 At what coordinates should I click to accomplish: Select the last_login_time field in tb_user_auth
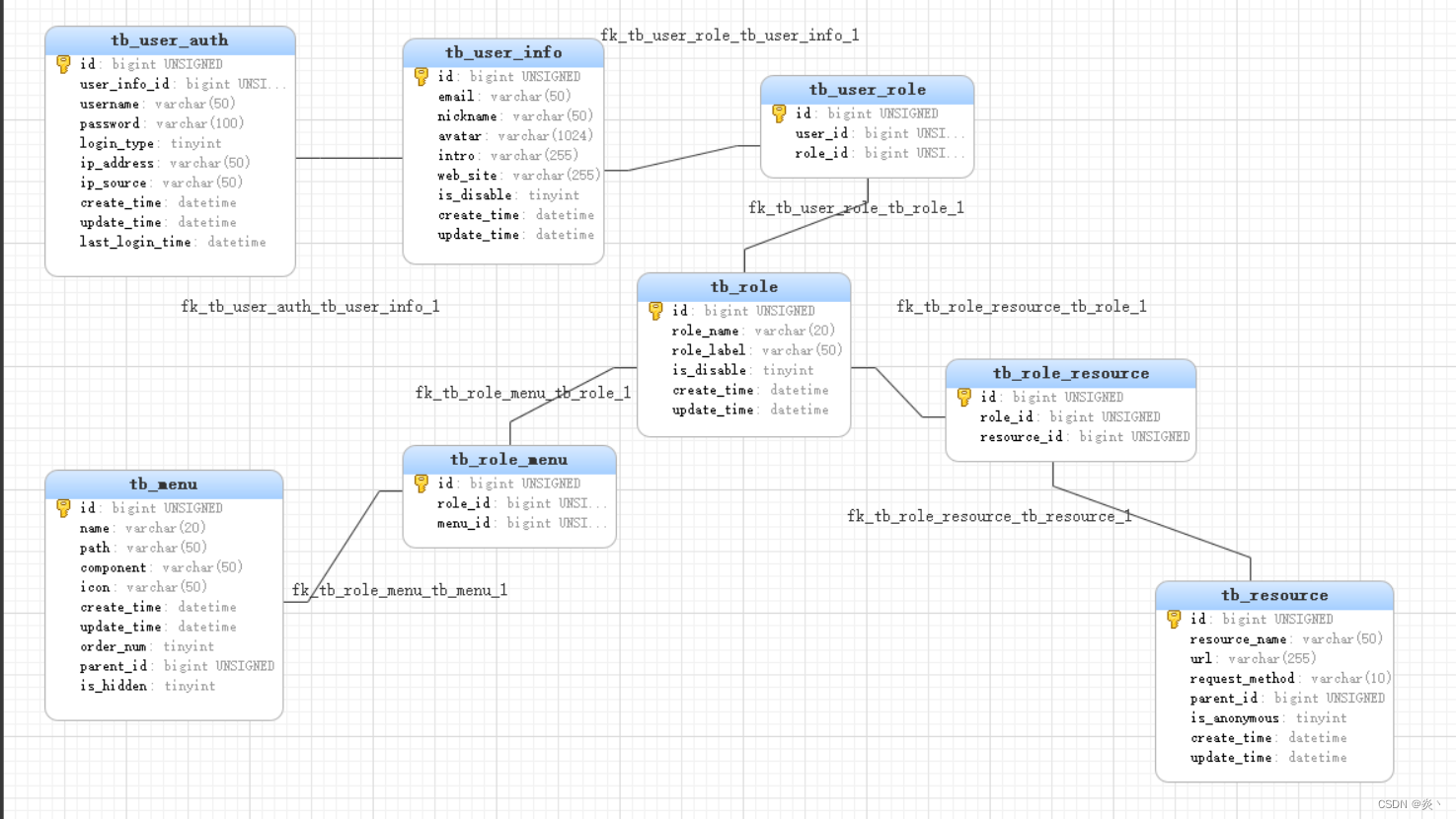click(173, 242)
